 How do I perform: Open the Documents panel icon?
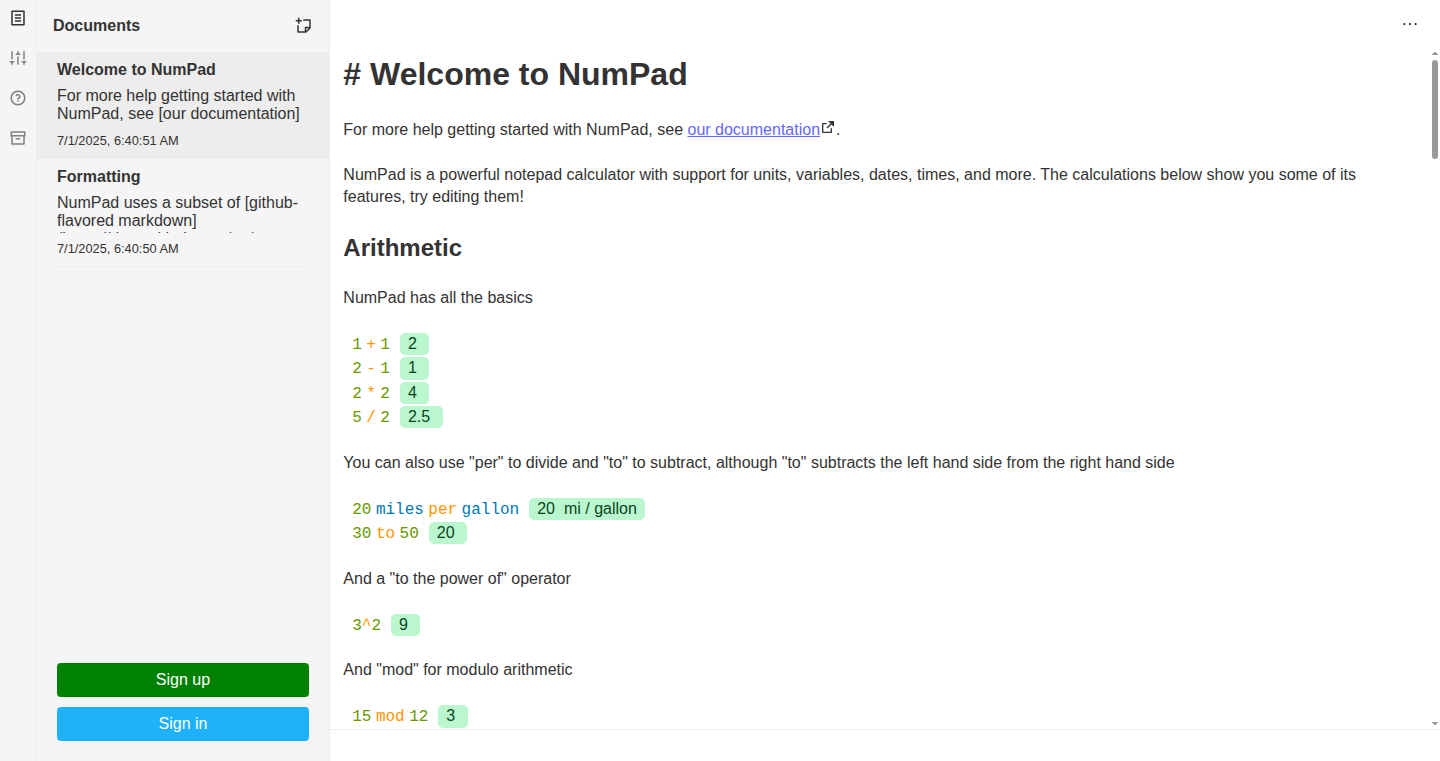(18, 18)
